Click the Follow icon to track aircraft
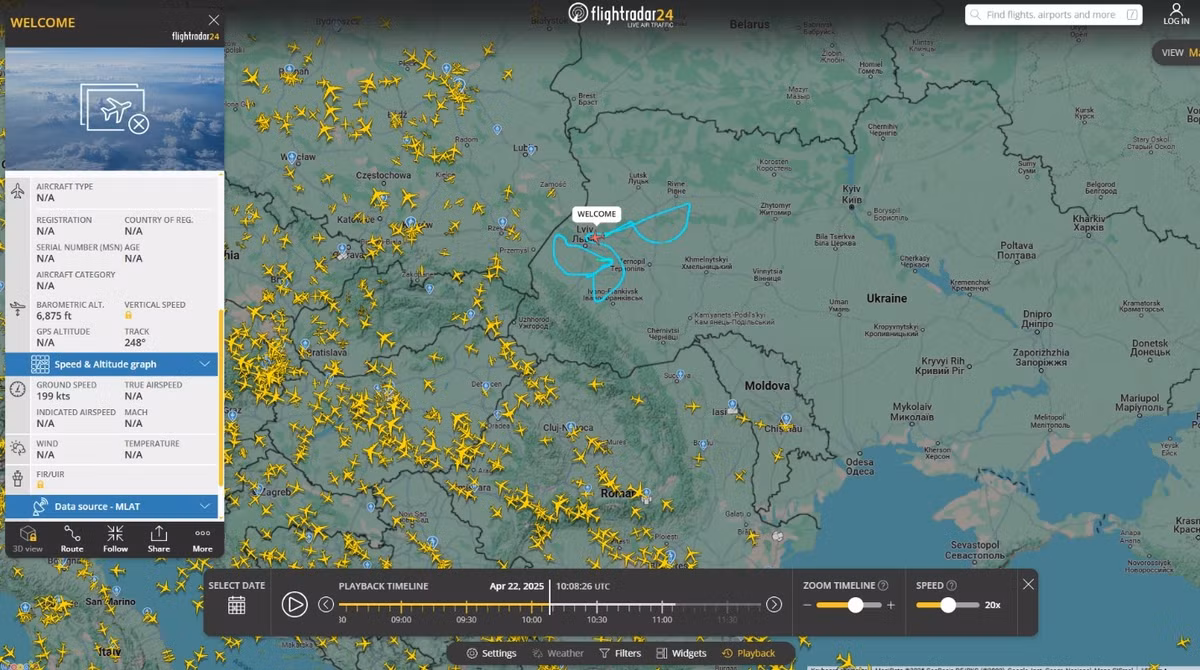 click(x=114, y=539)
